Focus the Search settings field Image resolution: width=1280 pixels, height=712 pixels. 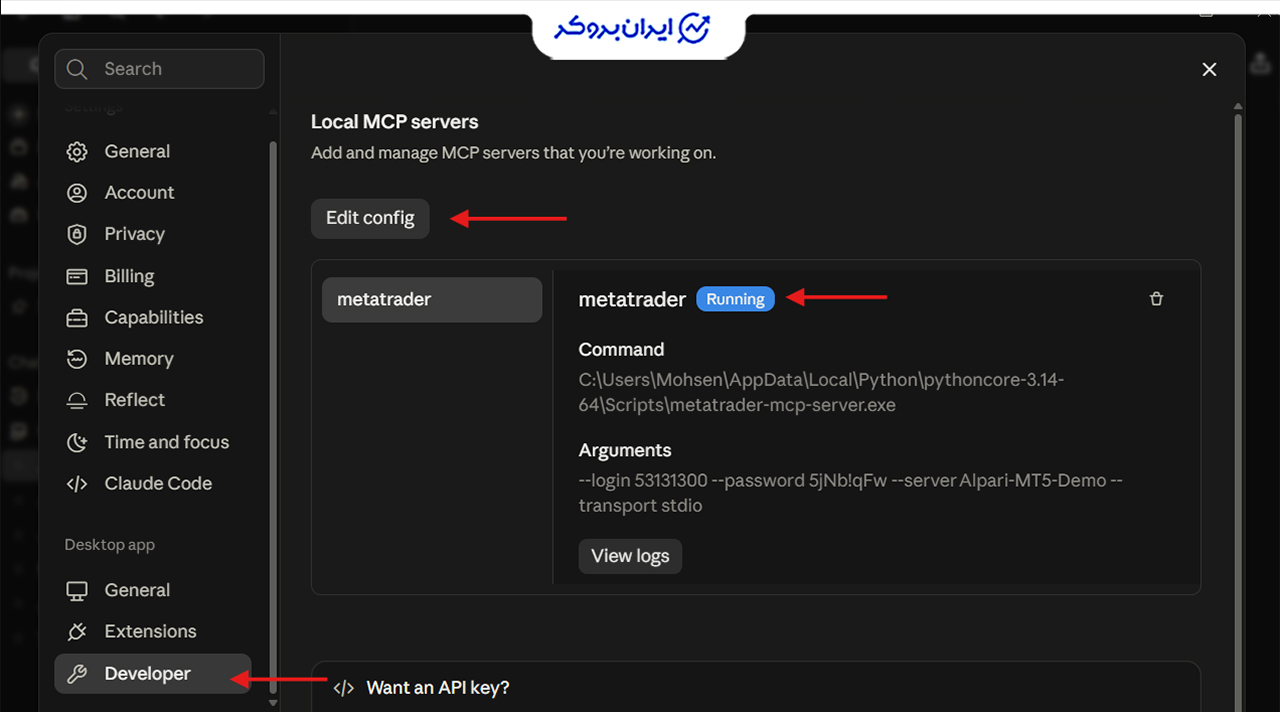[160, 69]
